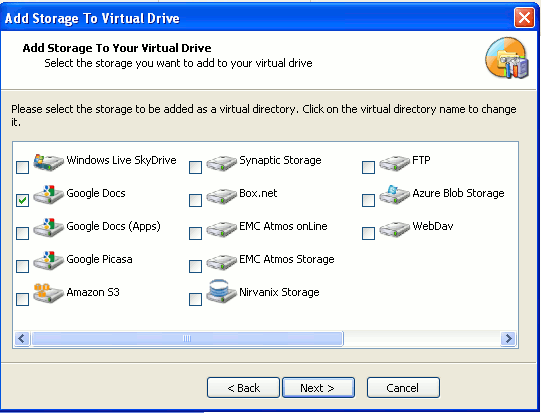
Task: Click the Windows Live SkyDrive label
Action: click(121, 160)
